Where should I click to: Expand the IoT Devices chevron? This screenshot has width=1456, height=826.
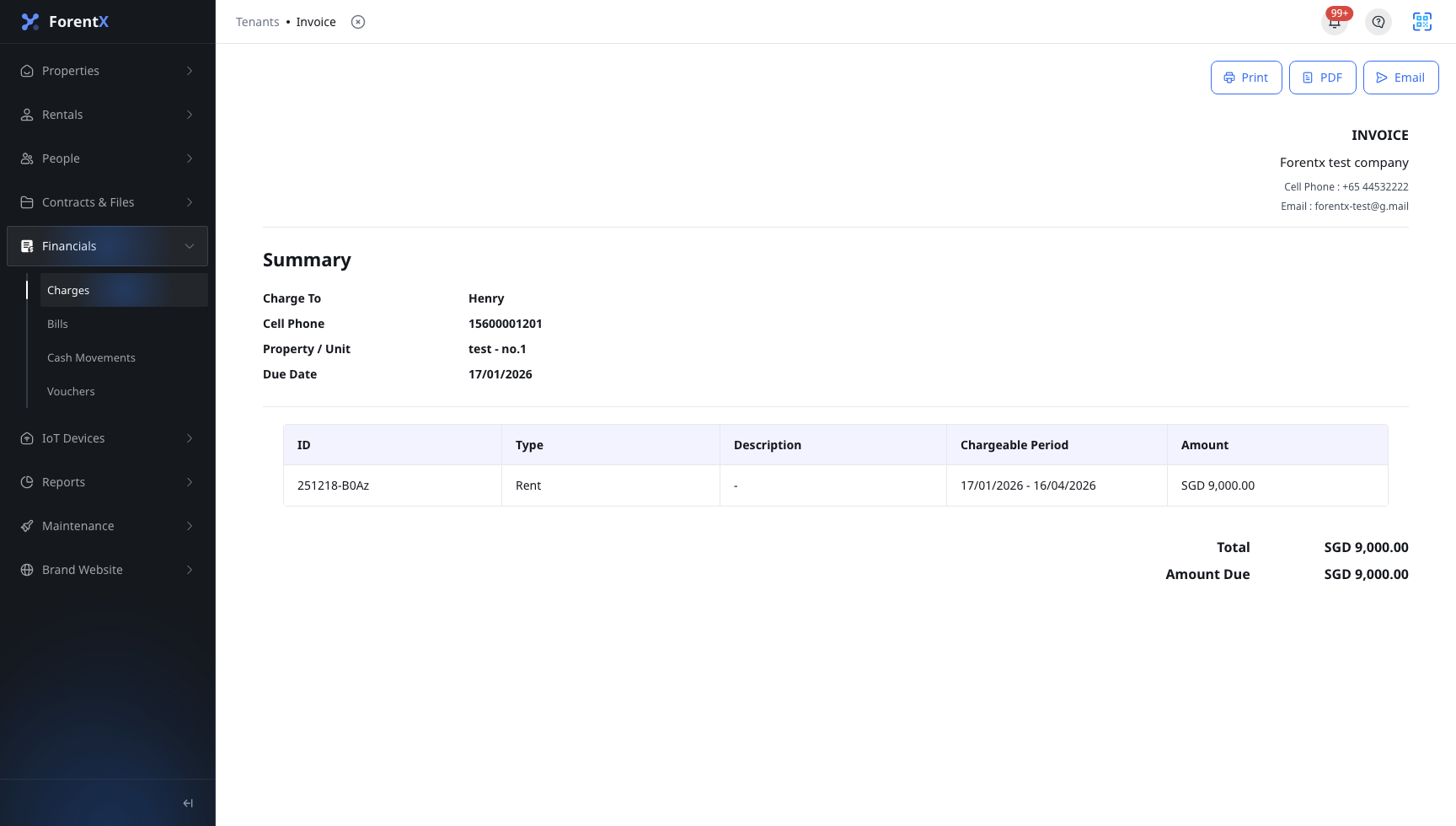(190, 438)
